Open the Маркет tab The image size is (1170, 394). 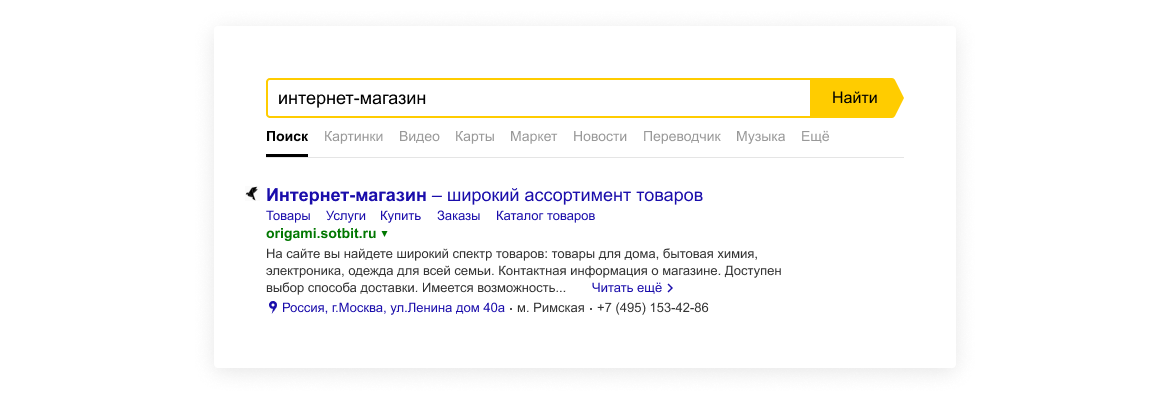pyautogui.click(x=534, y=137)
